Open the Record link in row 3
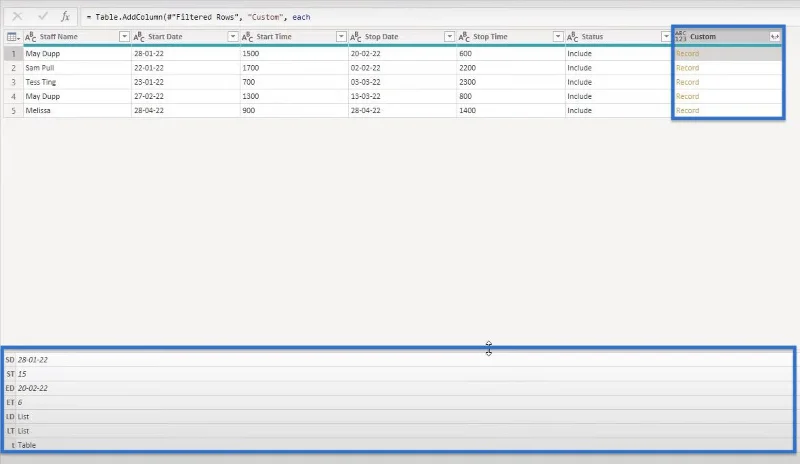Viewport: 800px width, 464px height. pyautogui.click(x=687, y=82)
